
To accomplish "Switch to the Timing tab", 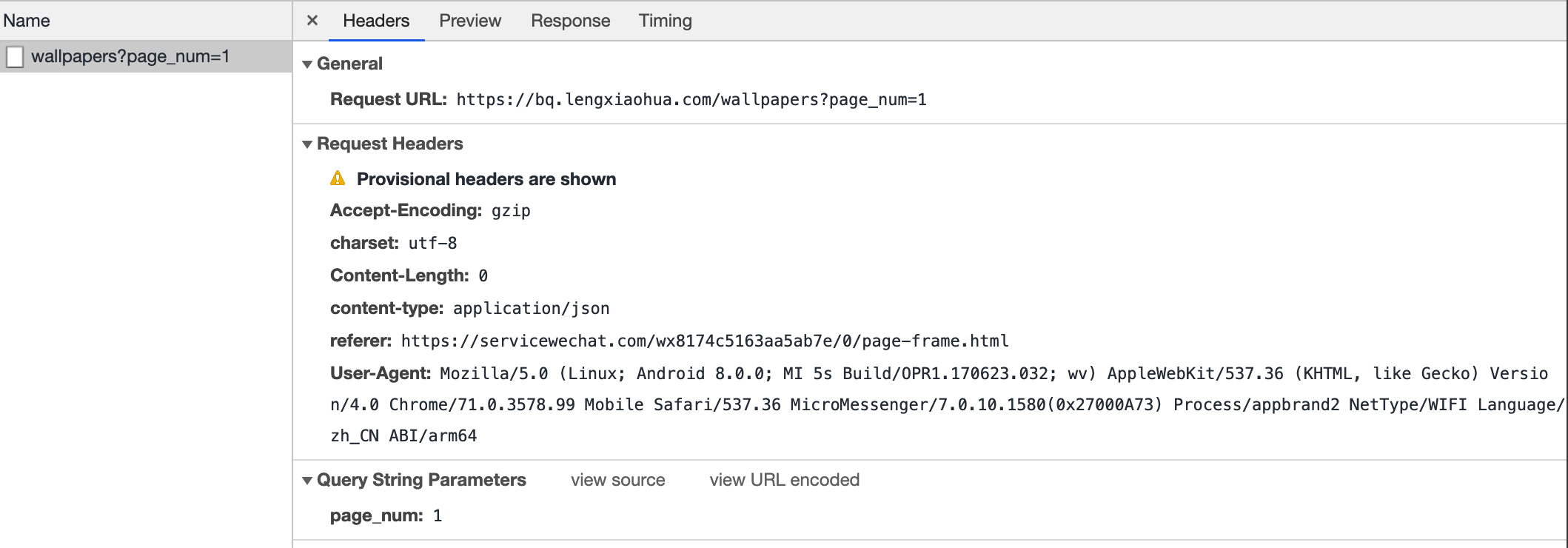I will click(x=665, y=21).
